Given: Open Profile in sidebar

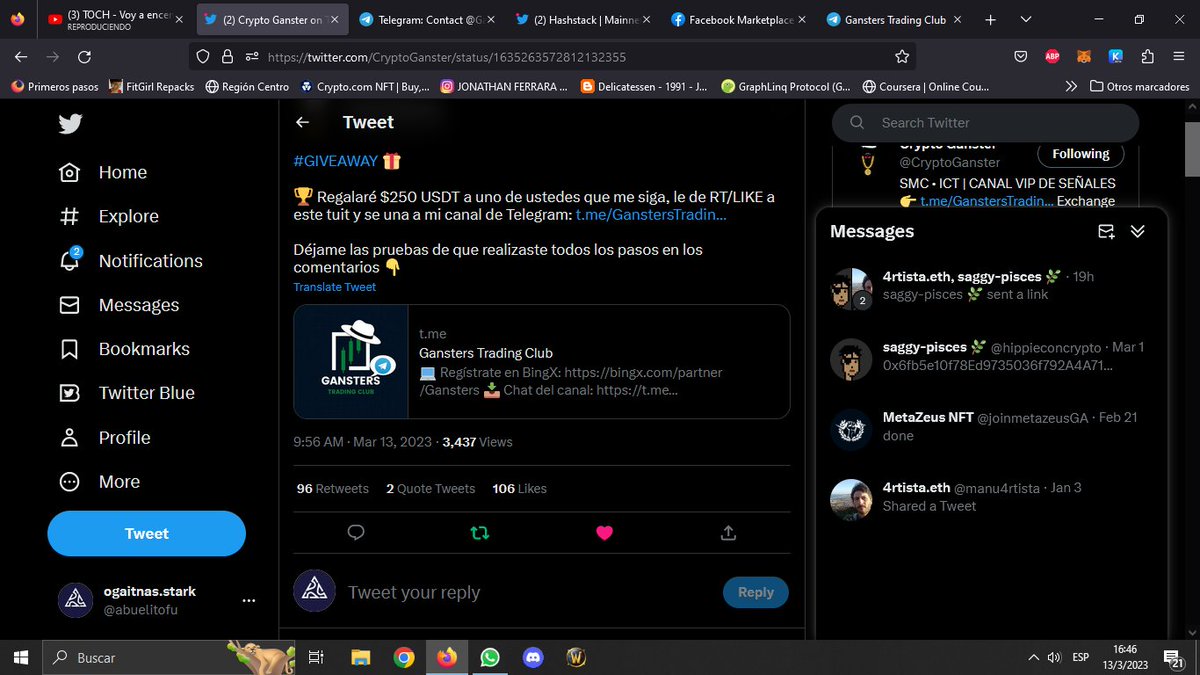Looking at the screenshot, I should pyautogui.click(x=105, y=437).
